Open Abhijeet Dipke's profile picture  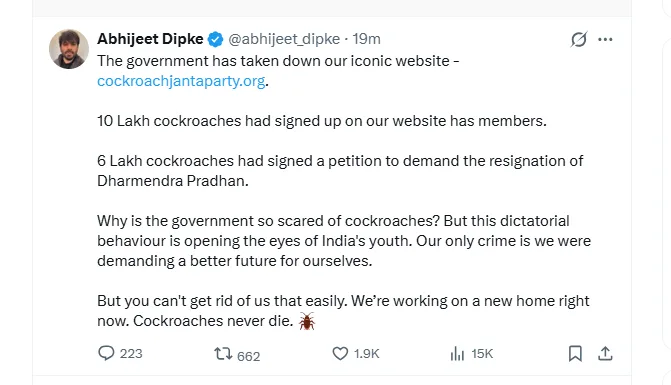coord(69,49)
